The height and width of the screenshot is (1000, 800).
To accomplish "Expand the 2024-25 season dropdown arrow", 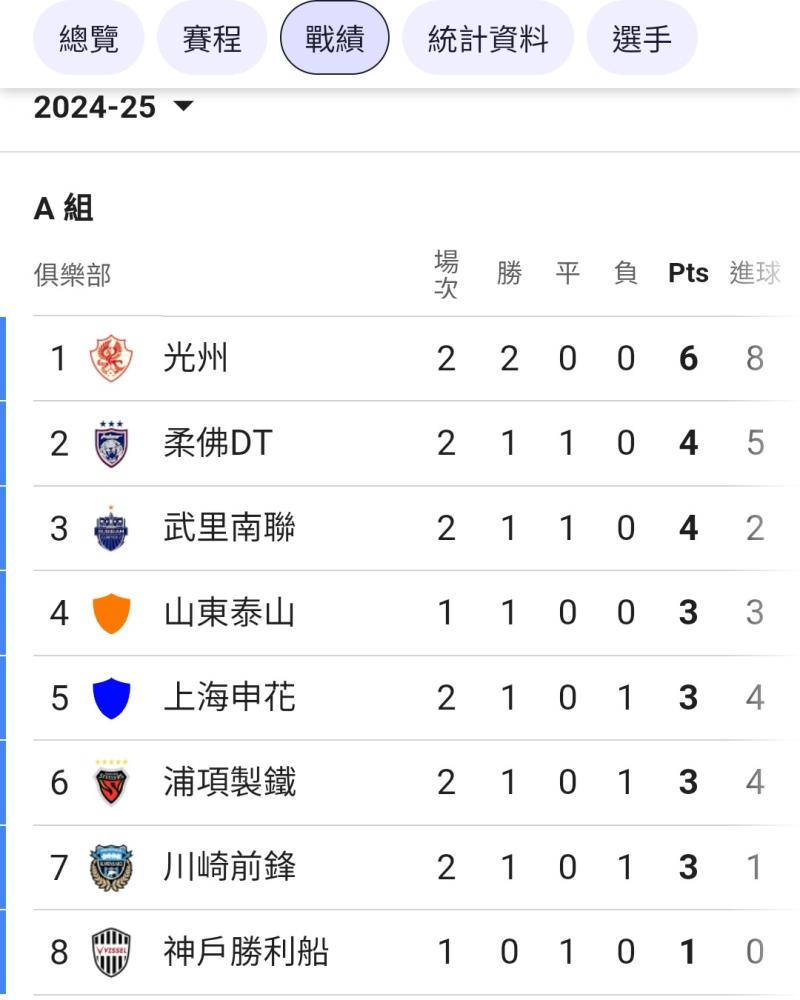I will click(184, 106).
